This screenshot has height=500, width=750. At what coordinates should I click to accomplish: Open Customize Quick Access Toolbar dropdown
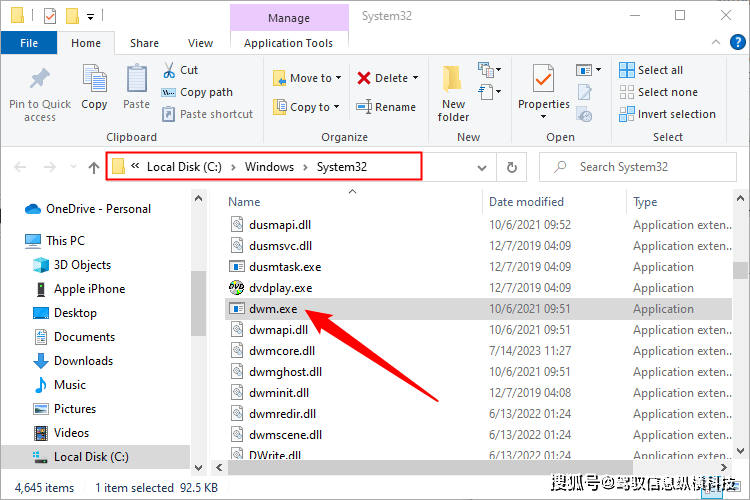90,17
